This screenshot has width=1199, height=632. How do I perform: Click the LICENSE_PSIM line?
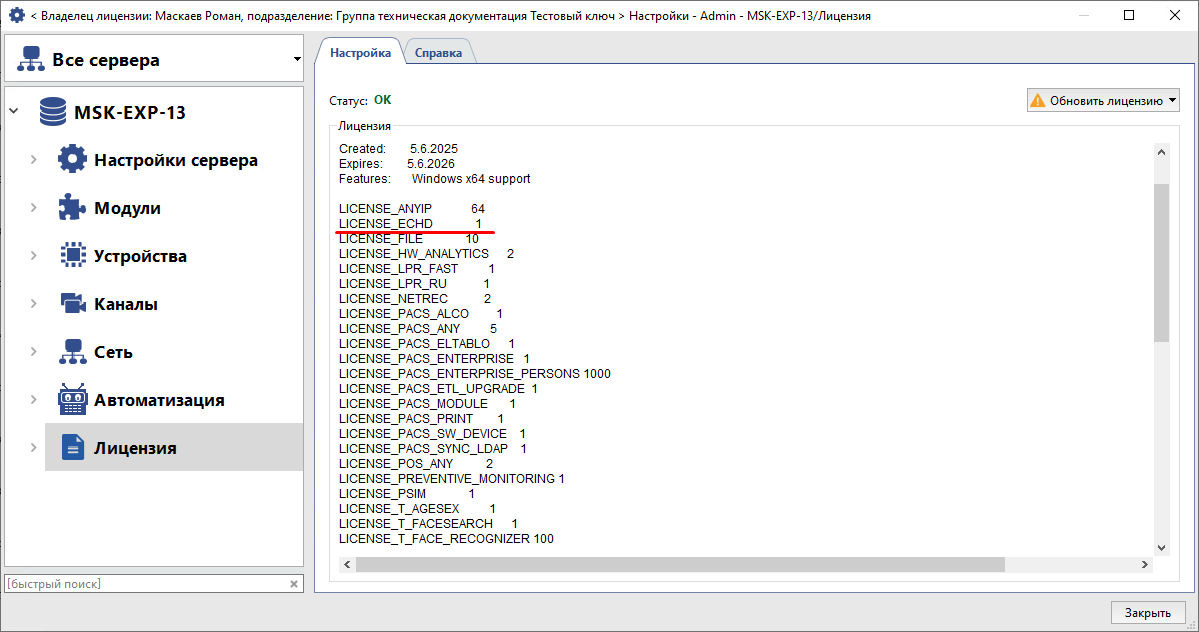coord(407,494)
